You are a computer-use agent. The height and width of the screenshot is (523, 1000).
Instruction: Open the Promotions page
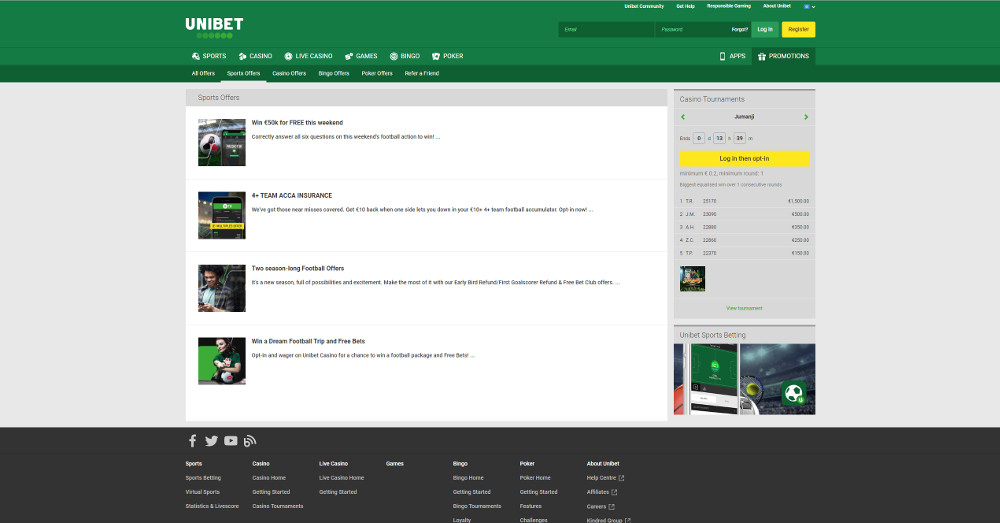(x=783, y=56)
